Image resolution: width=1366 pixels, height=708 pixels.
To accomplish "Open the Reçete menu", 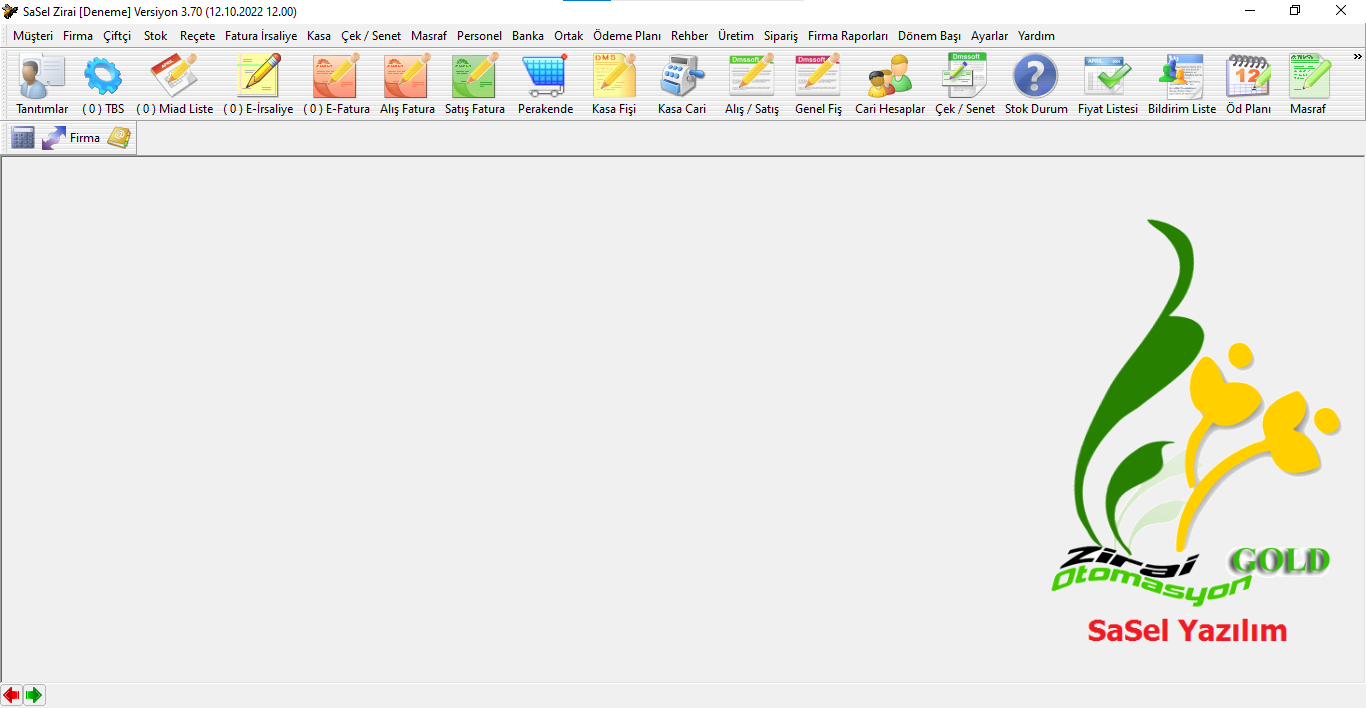I will 198,36.
